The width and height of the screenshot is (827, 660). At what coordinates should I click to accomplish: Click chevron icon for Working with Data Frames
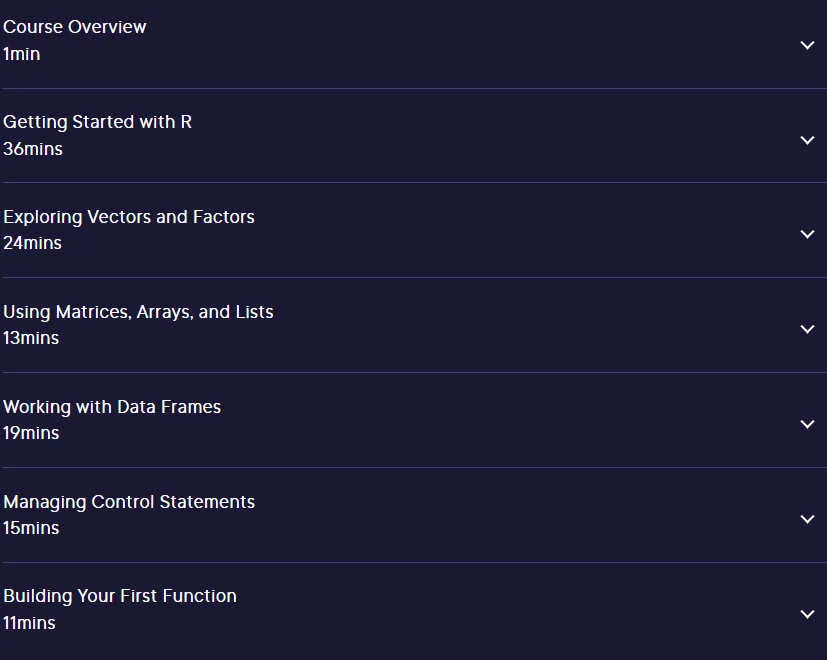pos(807,424)
